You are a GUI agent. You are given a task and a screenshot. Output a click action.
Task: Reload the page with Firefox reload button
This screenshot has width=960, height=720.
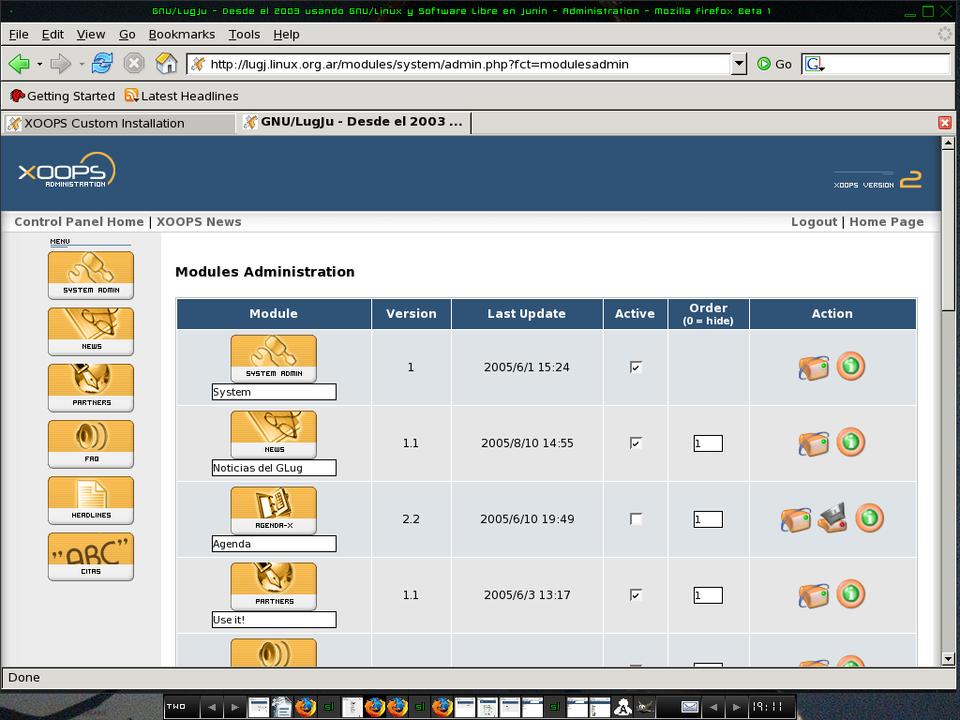pyautogui.click(x=102, y=64)
